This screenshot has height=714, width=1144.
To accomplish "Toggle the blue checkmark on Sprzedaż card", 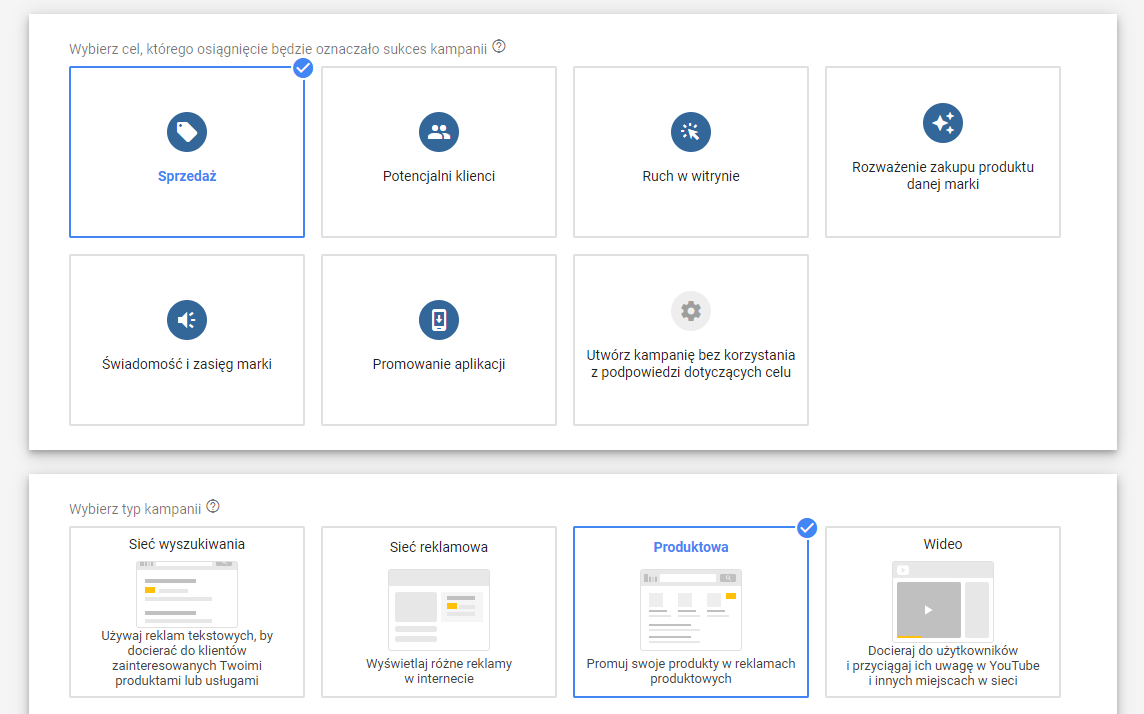I will coord(303,68).
